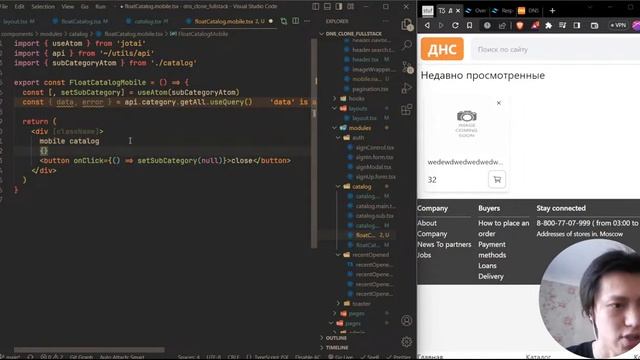Toggle the browser sidebar panel icon
This screenshot has width=640, height=360.
click(x=577, y=25)
